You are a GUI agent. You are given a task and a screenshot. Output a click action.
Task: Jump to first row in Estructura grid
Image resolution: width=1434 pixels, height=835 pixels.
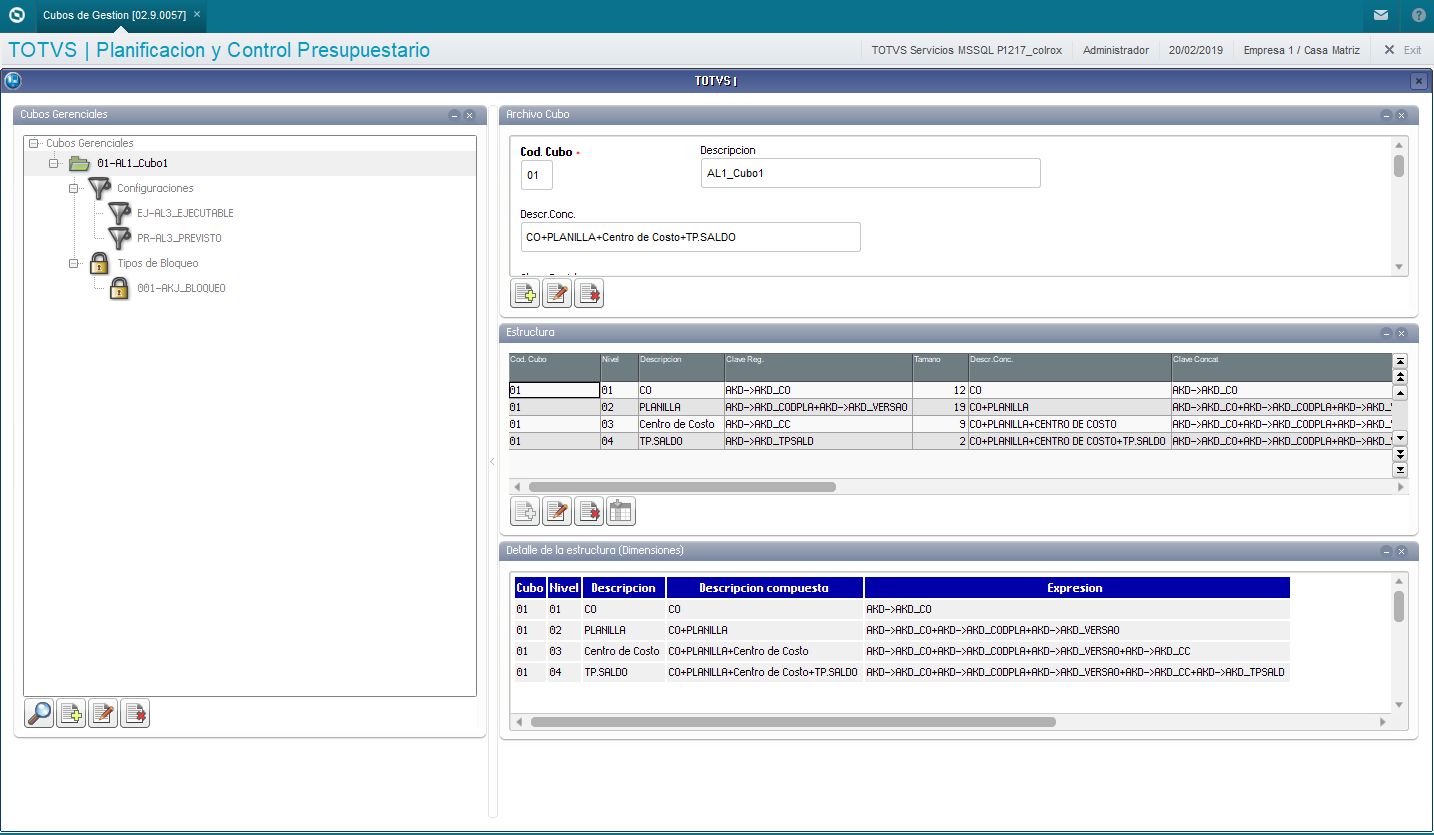point(1400,360)
